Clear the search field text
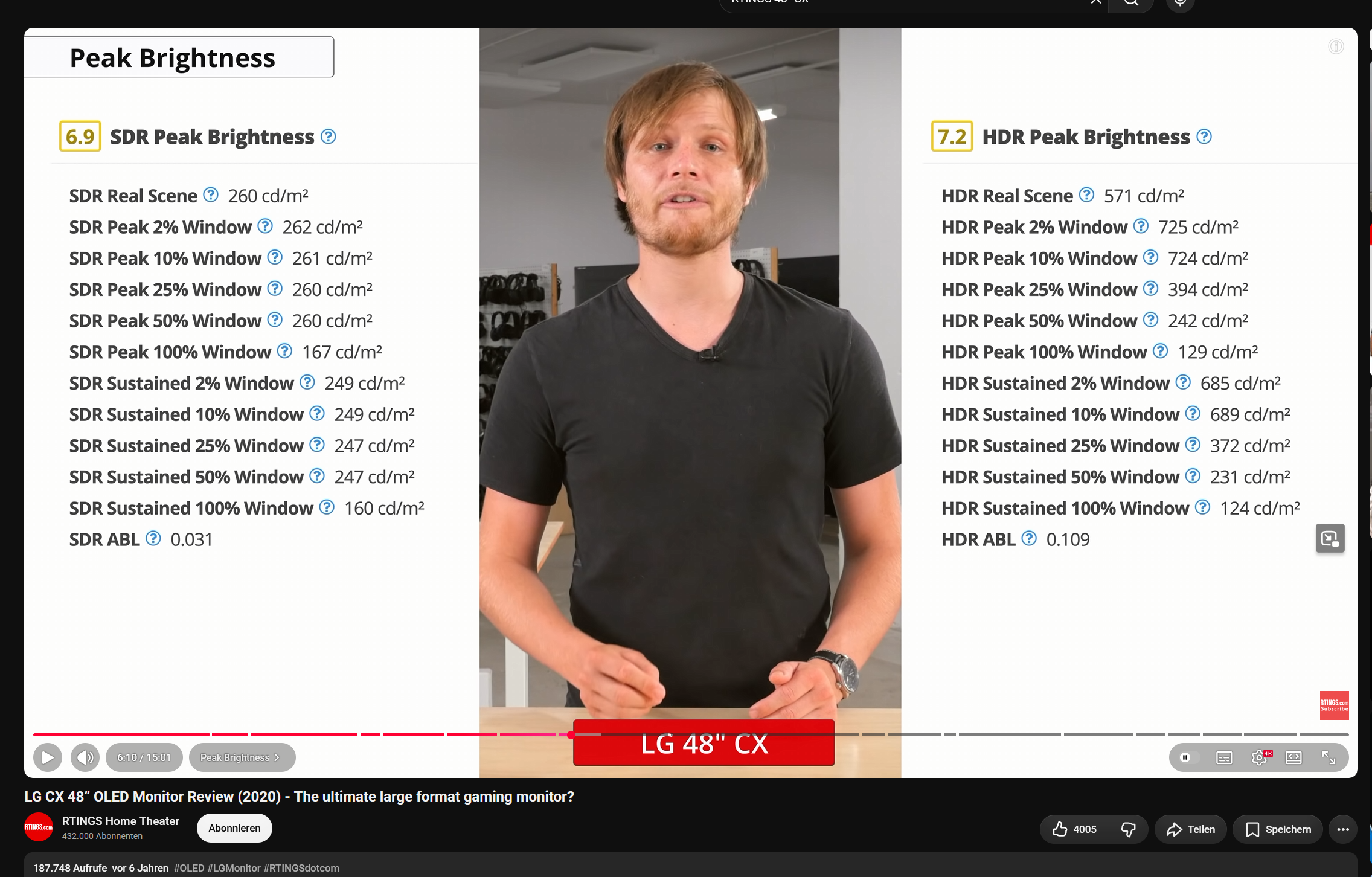The image size is (1372, 877). tap(1095, 2)
